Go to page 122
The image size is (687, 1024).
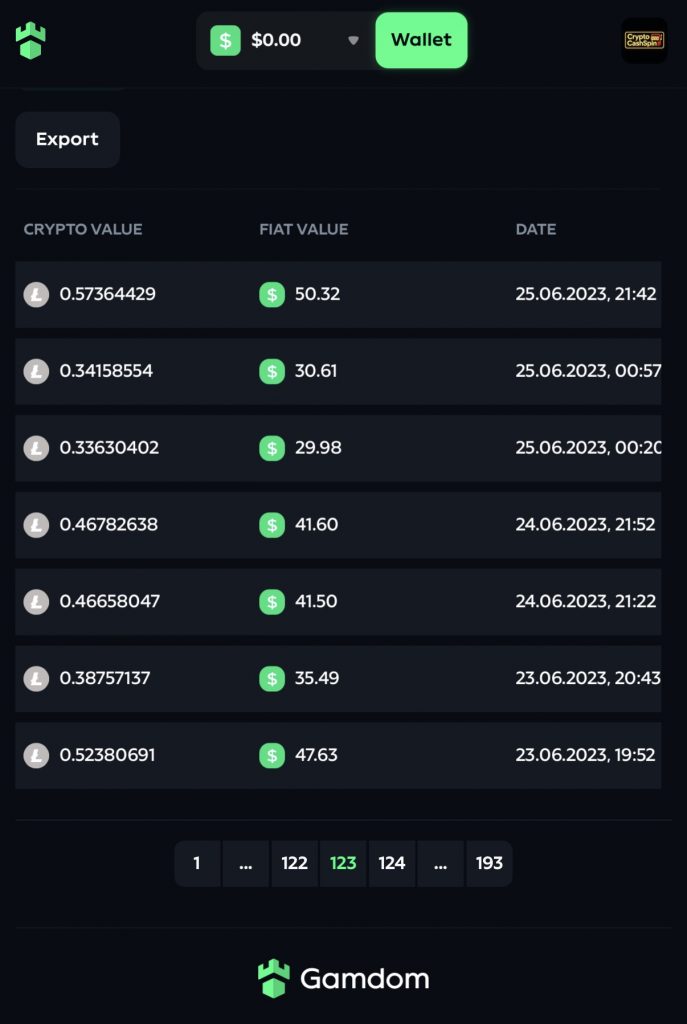tap(295, 863)
